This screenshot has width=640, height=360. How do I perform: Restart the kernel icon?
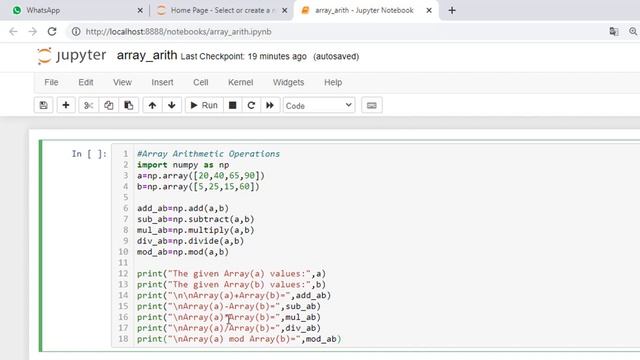251,105
